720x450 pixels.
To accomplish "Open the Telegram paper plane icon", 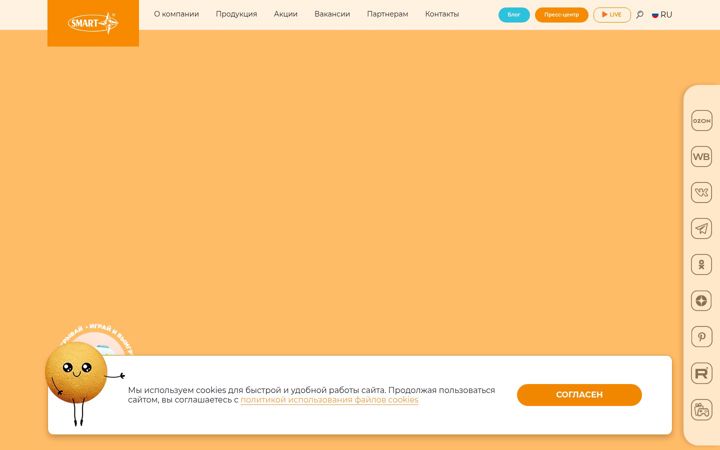I will (x=701, y=228).
